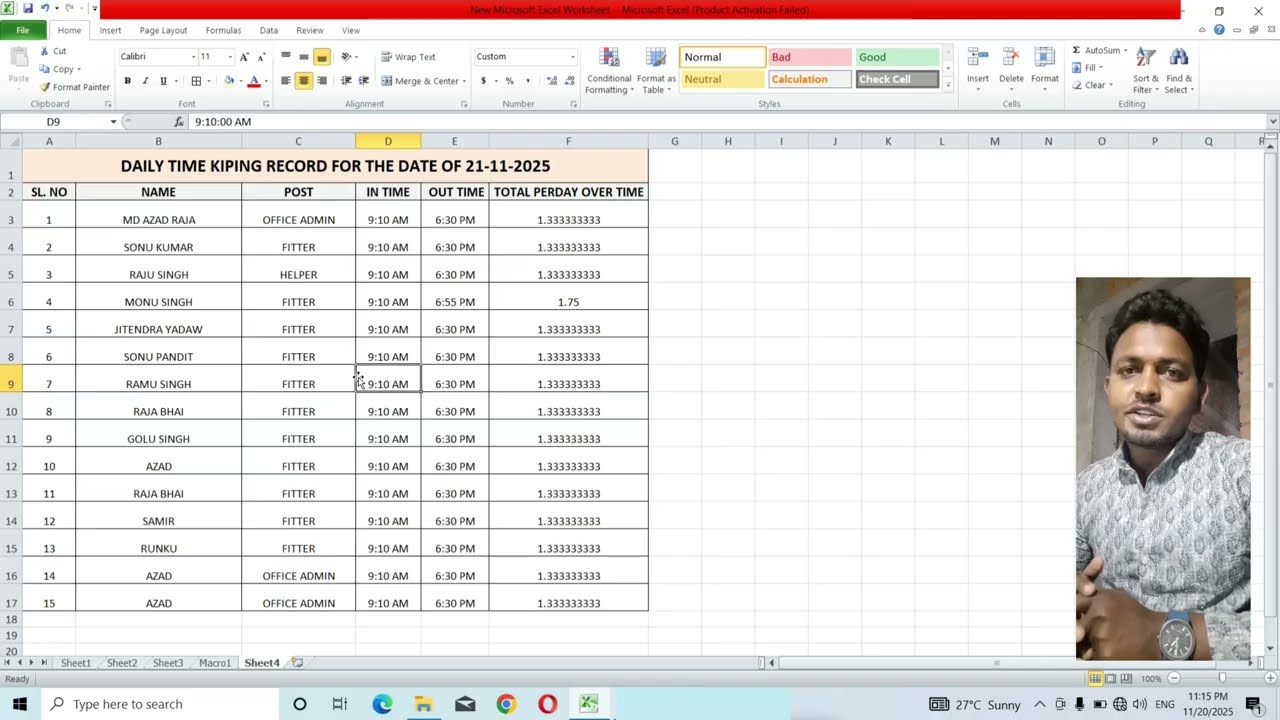The image size is (1280, 720).
Task: Expand the font size 11 dropdown
Action: pyautogui.click(x=230, y=57)
